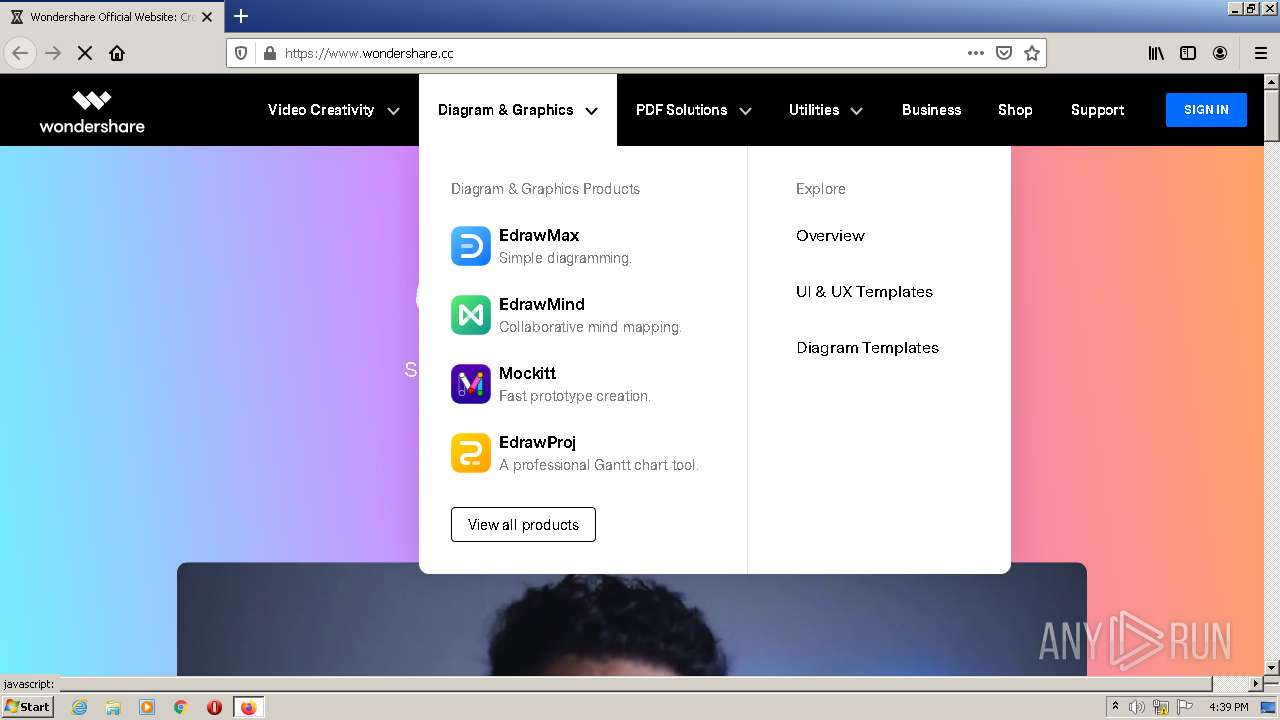Open EdrawMind title link
The width and height of the screenshot is (1280, 720).
pyautogui.click(x=542, y=305)
